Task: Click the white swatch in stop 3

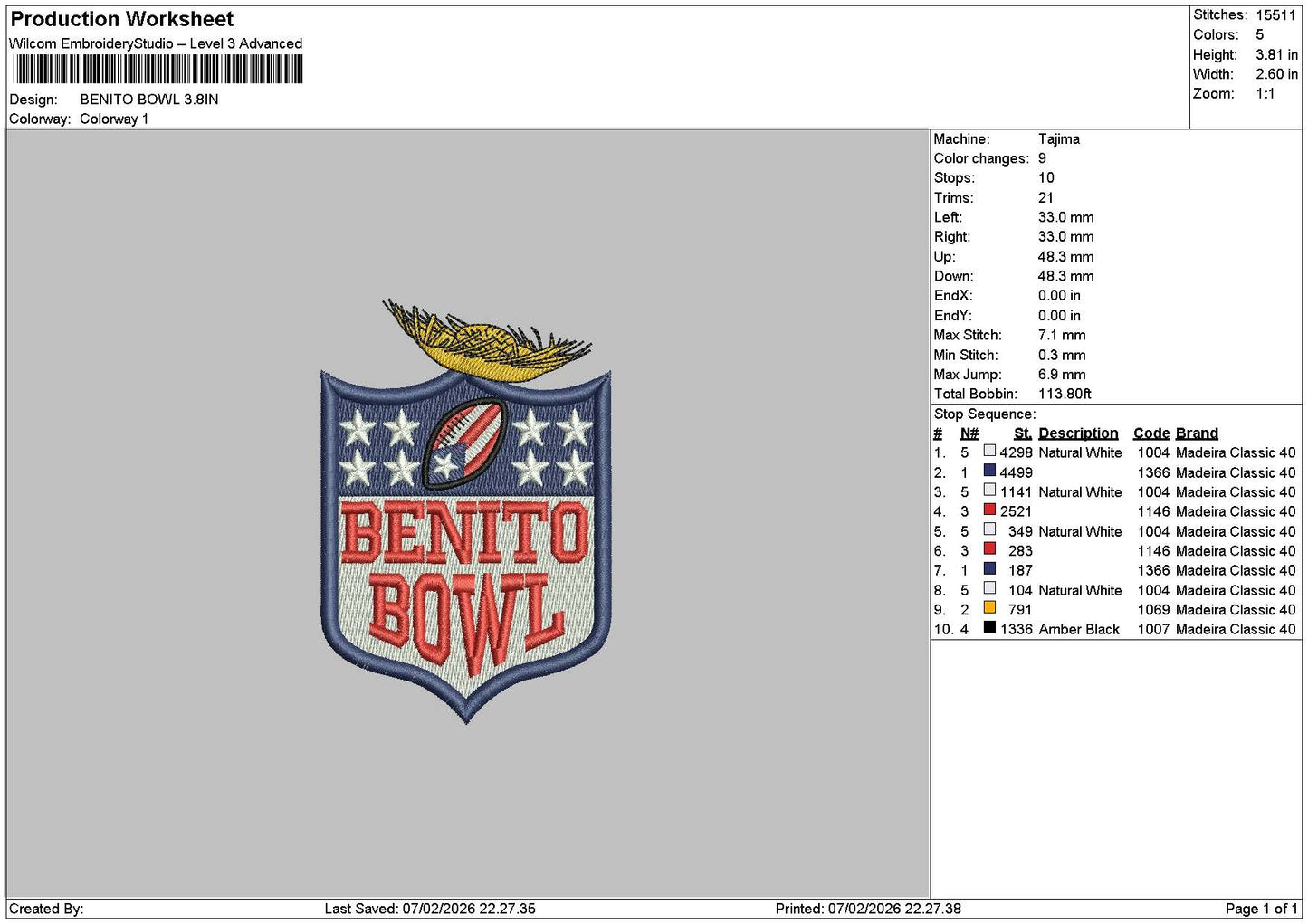Action: click(989, 490)
